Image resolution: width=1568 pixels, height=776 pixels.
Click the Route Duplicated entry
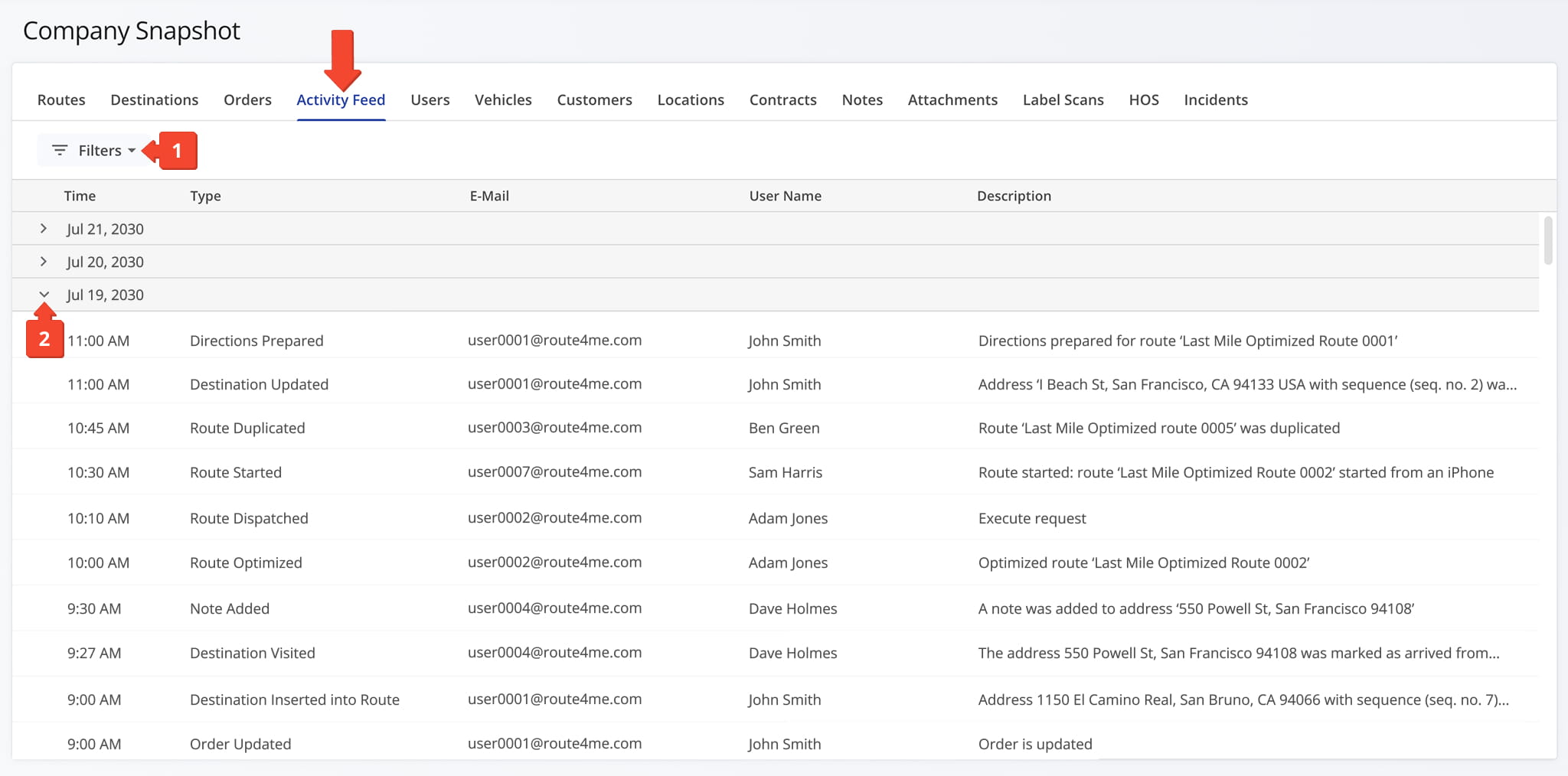[247, 428]
